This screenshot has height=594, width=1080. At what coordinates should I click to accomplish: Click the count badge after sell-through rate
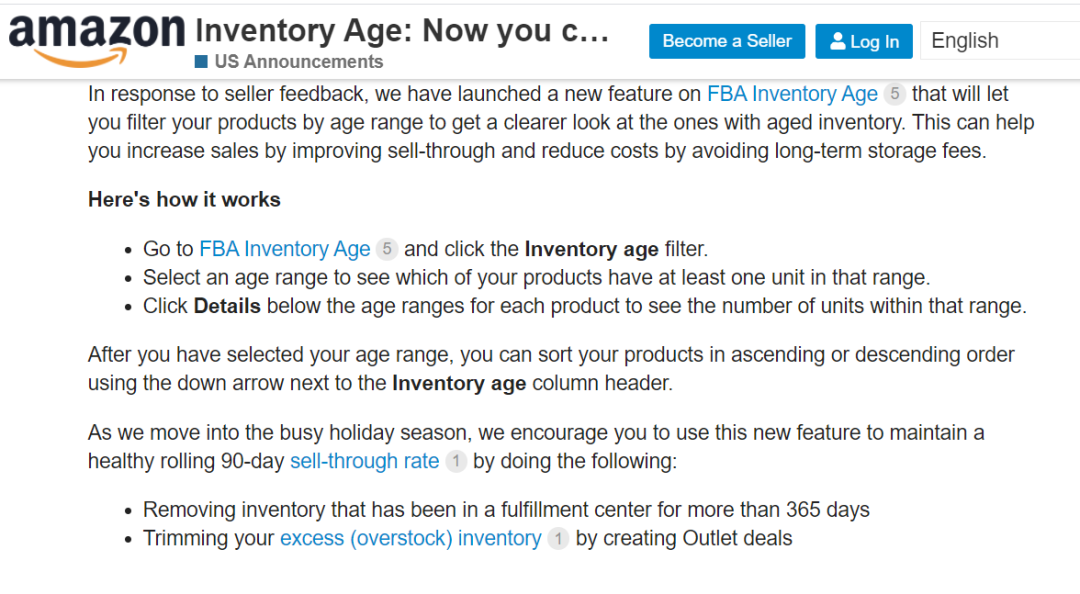point(456,461)
